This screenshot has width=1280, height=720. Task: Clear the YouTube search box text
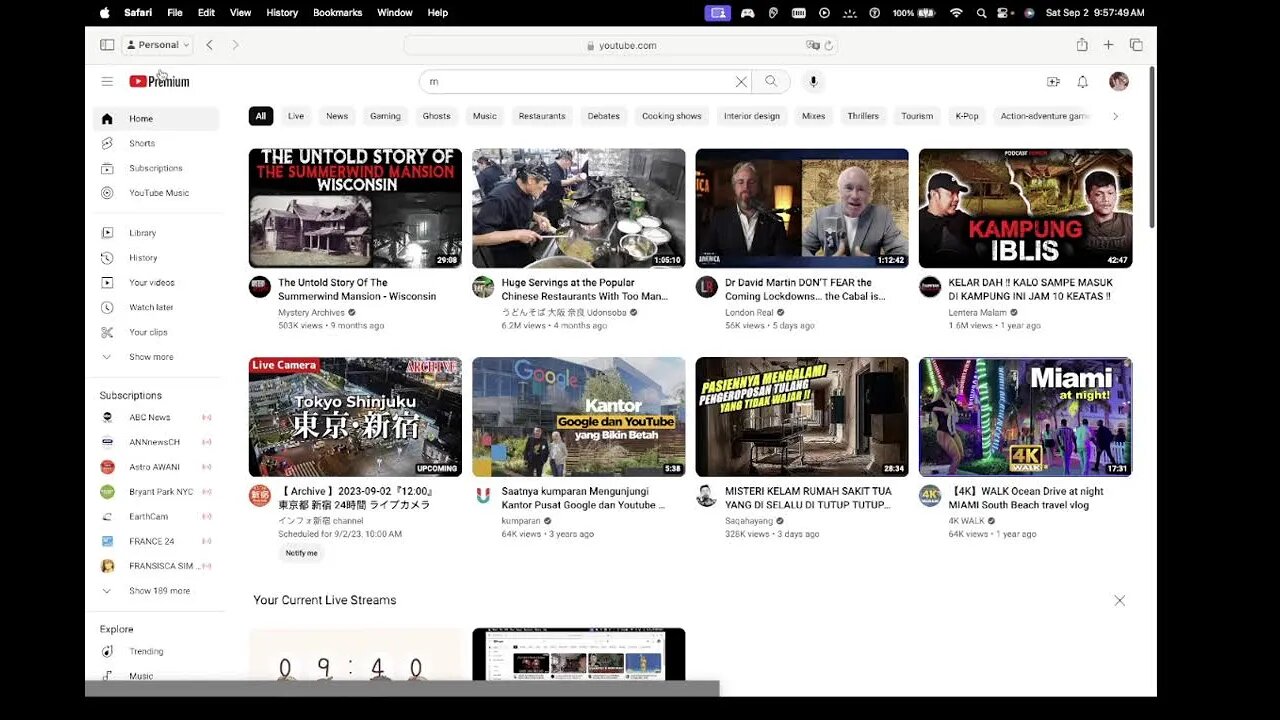point(741,82)
